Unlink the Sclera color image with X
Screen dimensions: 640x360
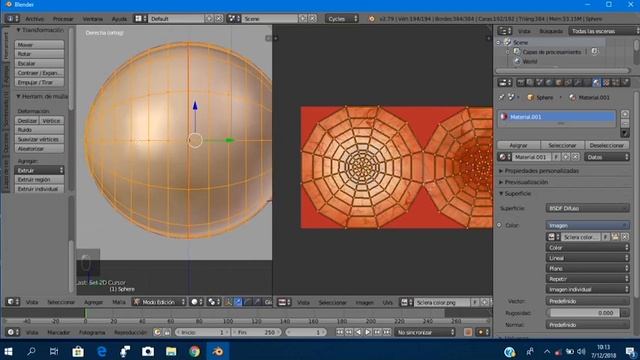pyautogui.click(x=625, y=237)
